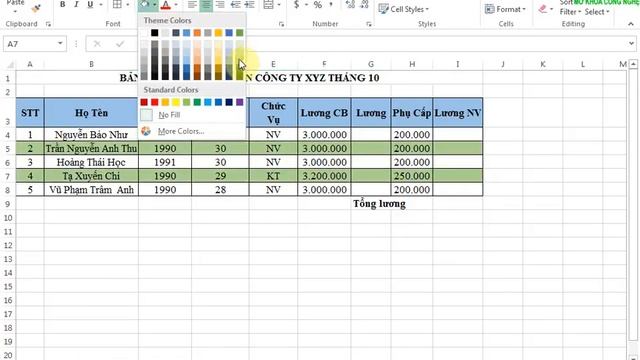The height and width of the screenshot is (360, 640).
Task: Select column F header
Action: (324, 64)
